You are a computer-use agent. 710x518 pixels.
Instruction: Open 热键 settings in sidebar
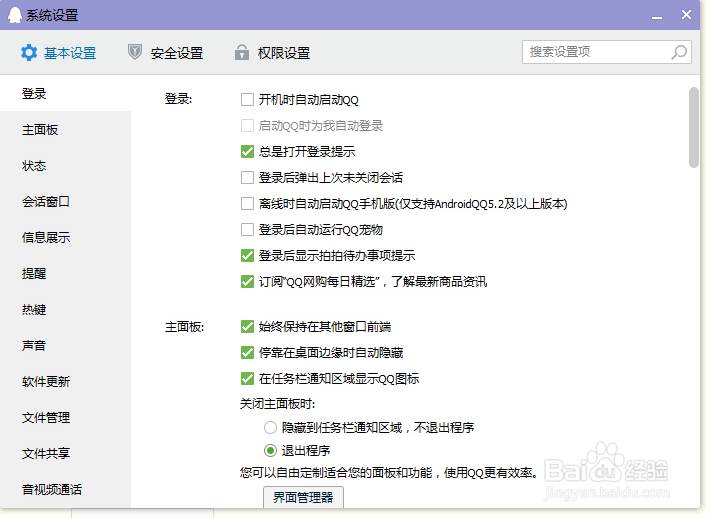pyautogui.click(x=65, y=310)
